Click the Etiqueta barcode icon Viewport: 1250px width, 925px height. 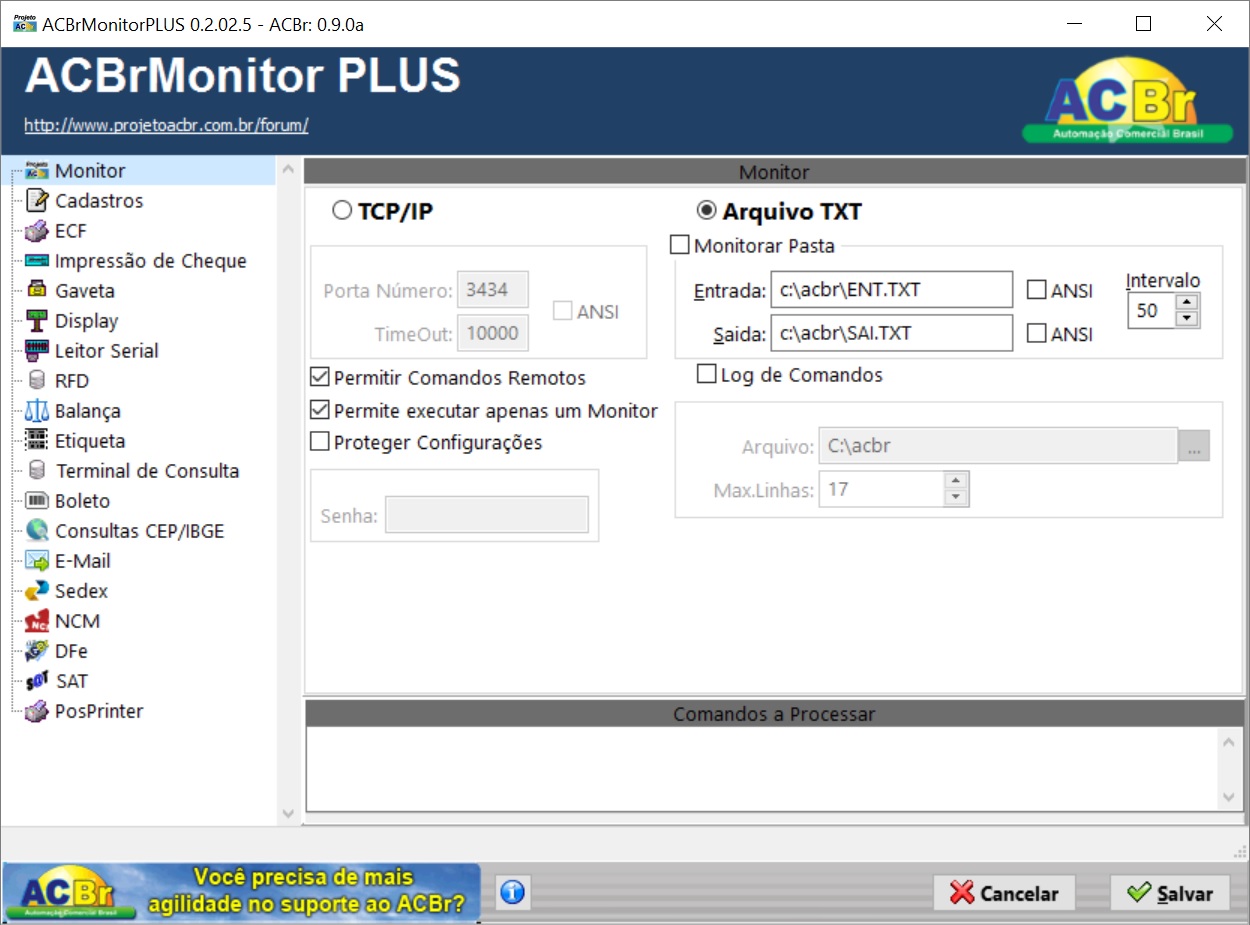[37, 441]
